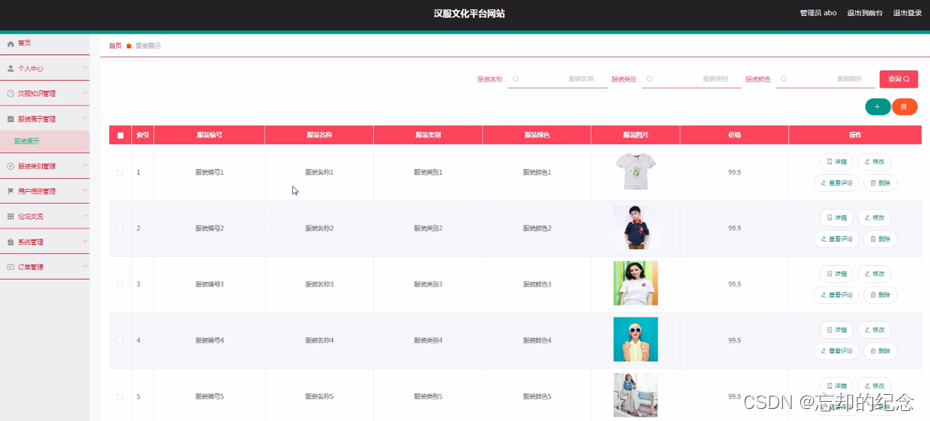Expand the 论坛交流 chevron
The image size is (930, 421).
pyautogui.click(x=85, y=216)
